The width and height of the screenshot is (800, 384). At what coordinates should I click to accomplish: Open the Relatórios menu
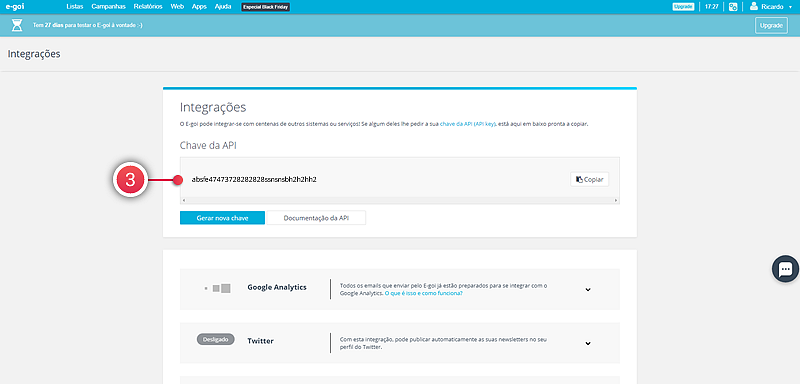coord(148,7)
